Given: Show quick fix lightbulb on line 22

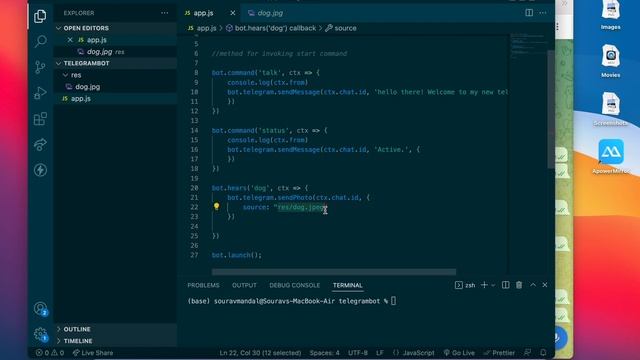Looking at the screenshot, I should tap(216, 207).
